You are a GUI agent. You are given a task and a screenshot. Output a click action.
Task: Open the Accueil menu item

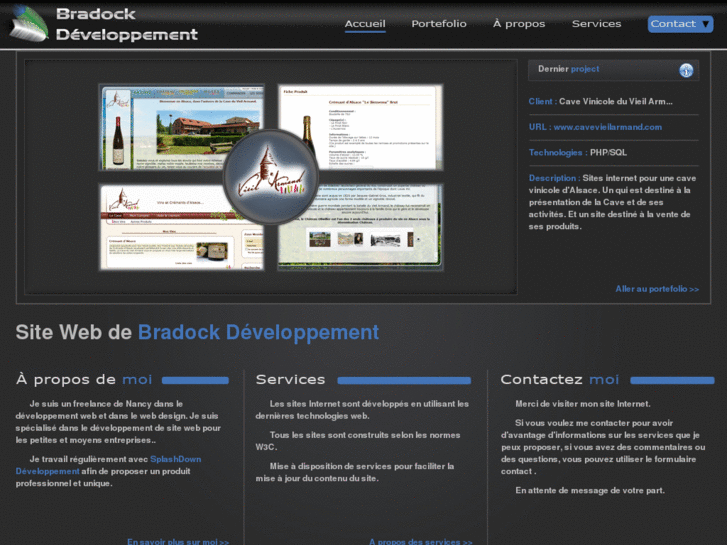pyautogui.click(x=365, y=24)
